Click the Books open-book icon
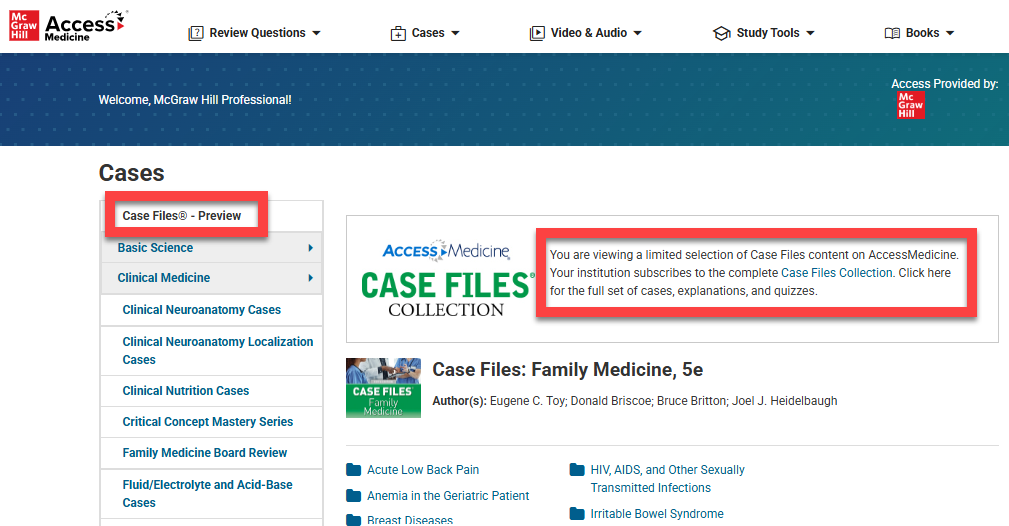Viewport: 1009px width, 526px height. click(x=892, y=33)
